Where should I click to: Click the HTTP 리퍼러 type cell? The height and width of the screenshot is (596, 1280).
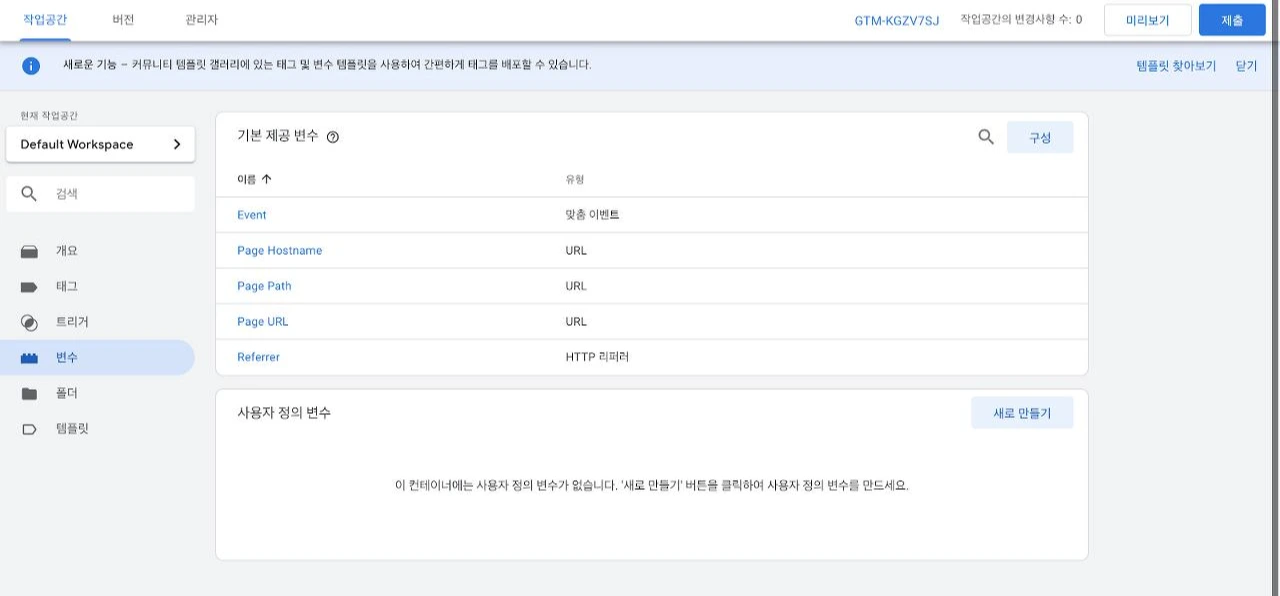(597, 357)
